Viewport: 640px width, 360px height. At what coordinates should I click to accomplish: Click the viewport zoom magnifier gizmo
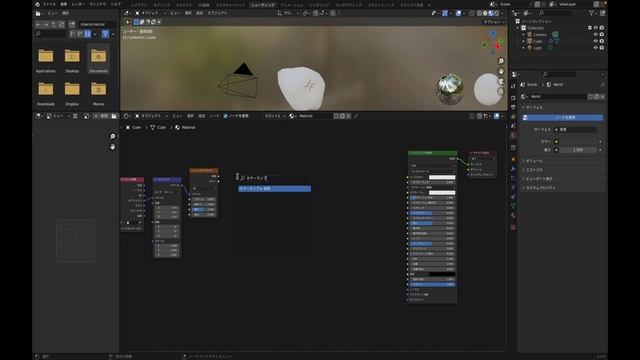click(501, 61)
